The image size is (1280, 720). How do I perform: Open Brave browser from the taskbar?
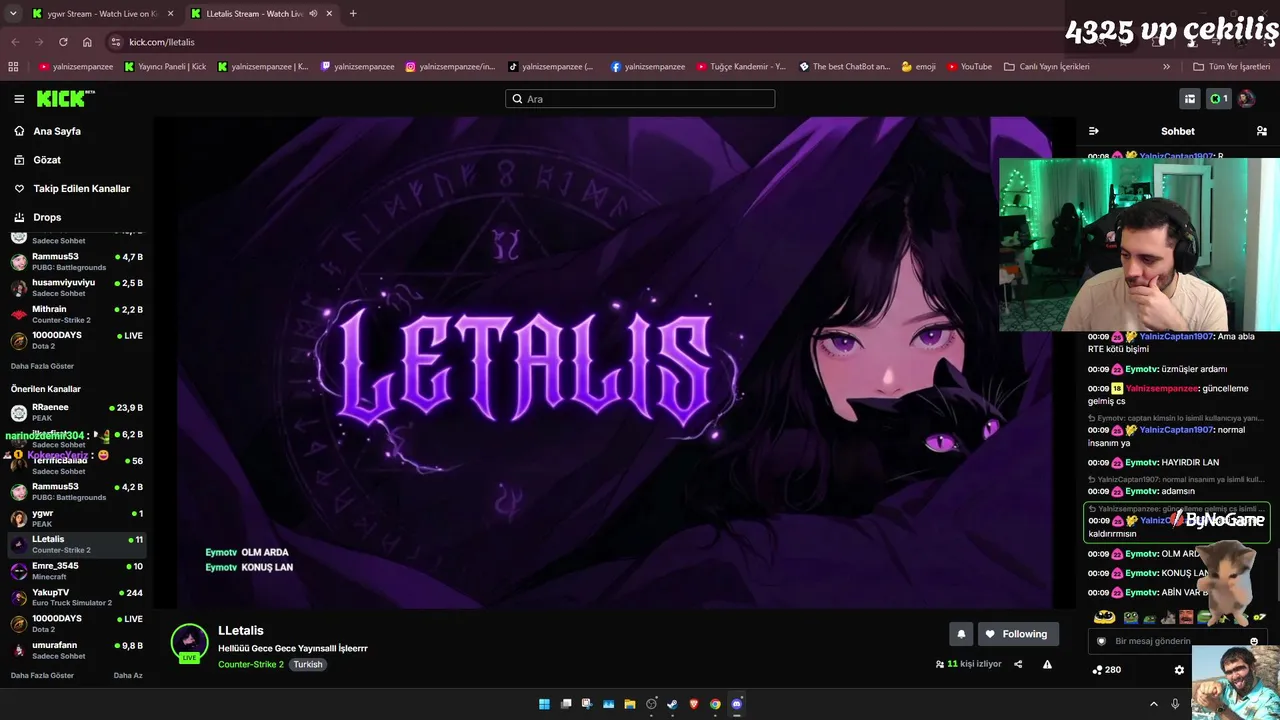(x=694, y=704)
